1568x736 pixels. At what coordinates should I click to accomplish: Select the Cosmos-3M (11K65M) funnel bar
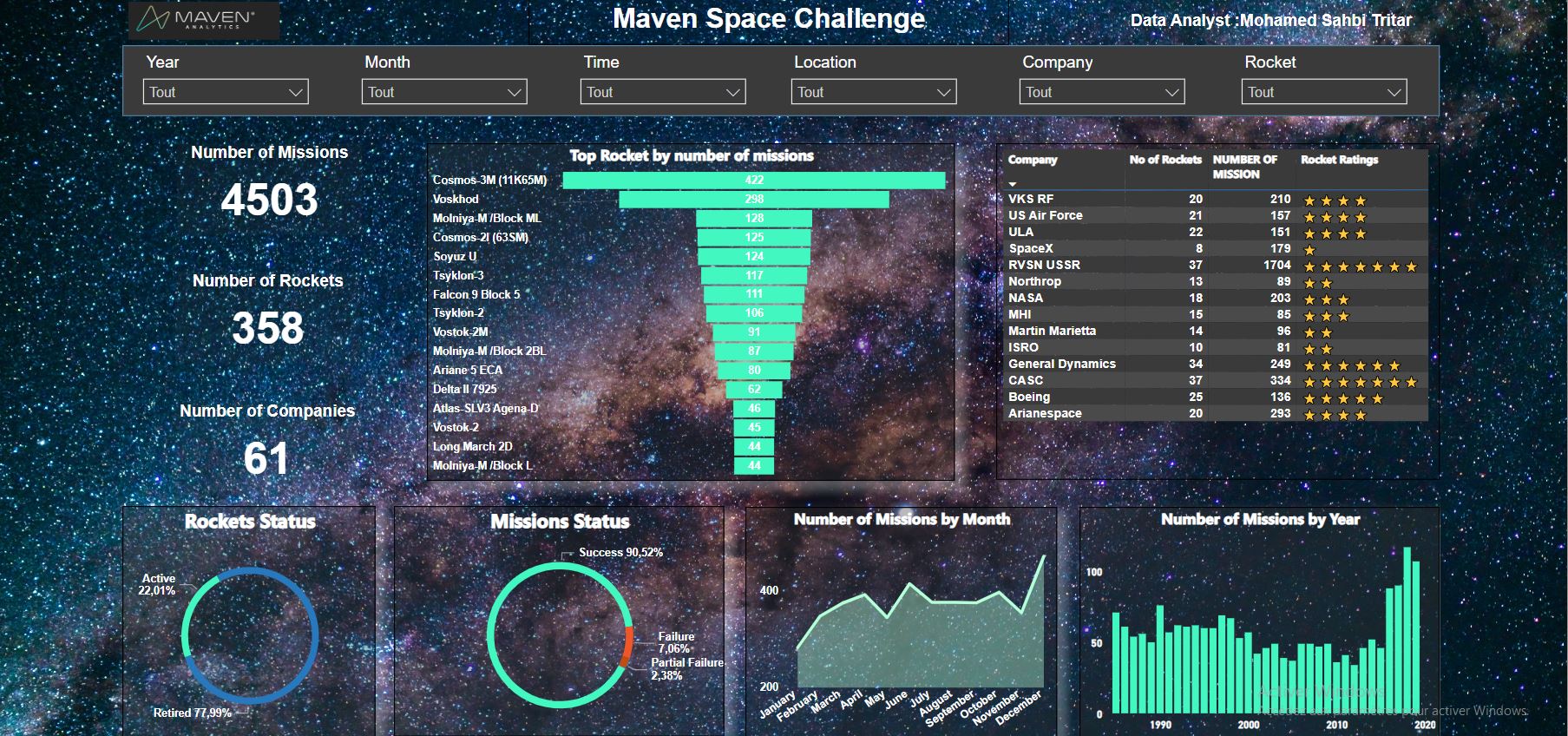pos(754,180)
